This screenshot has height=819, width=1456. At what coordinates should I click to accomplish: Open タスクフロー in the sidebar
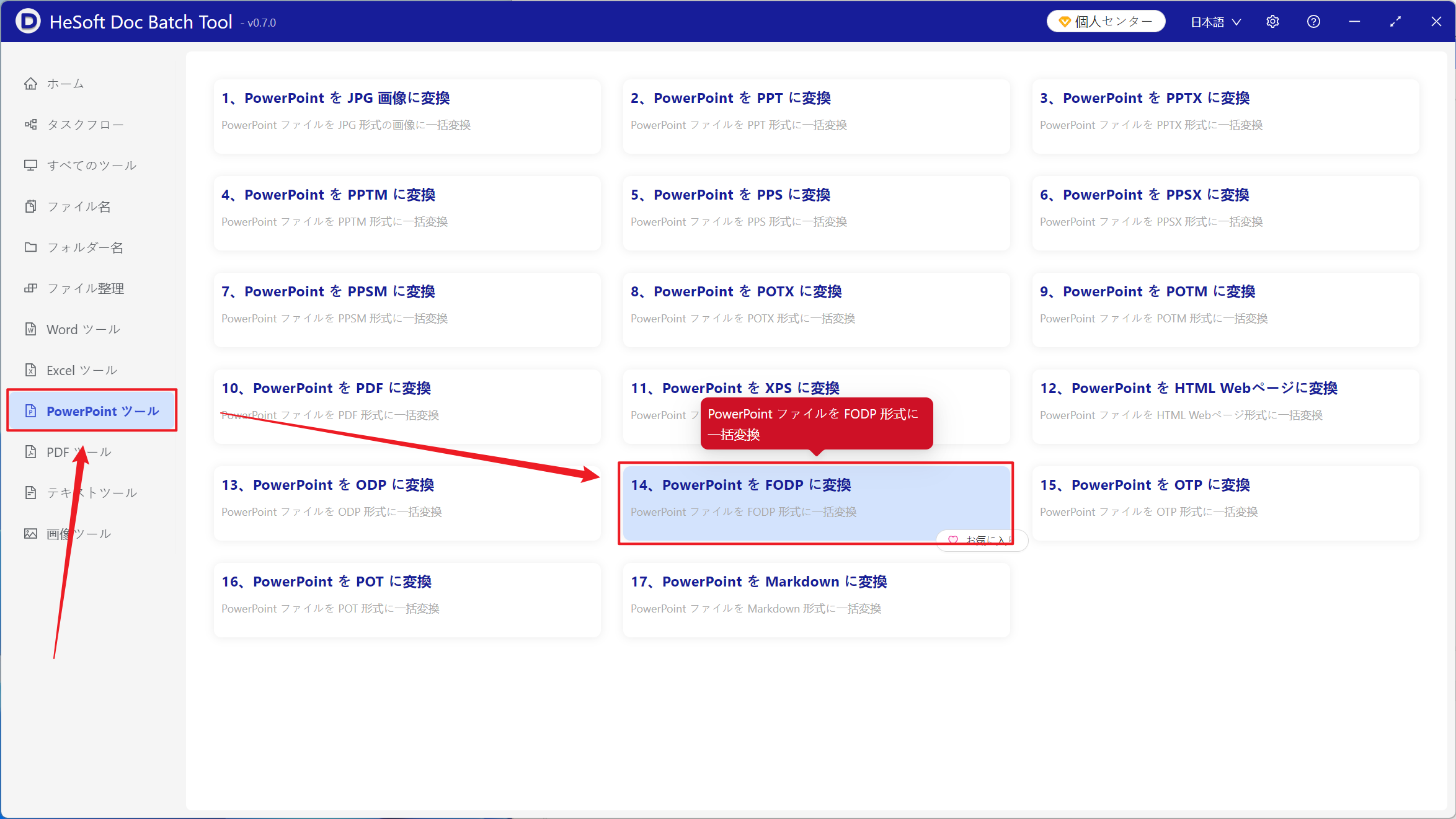click(x=92, y=125)
